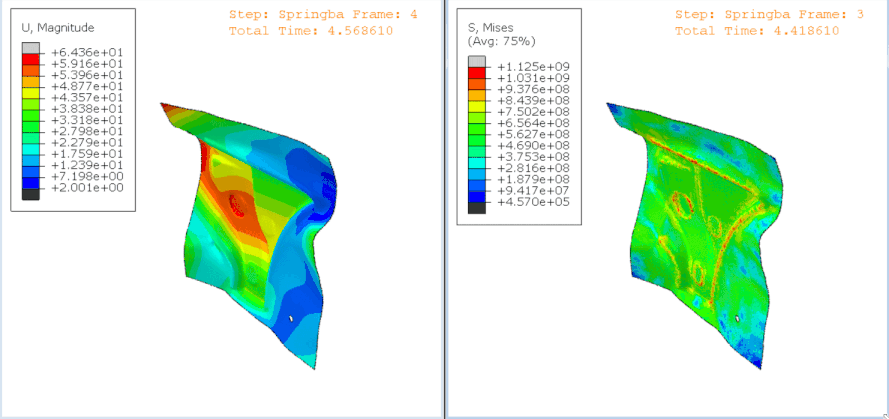Pick the red swatch in S Mises legend
The width and height of the screenshot is (889, 419).
pos(477,73)
